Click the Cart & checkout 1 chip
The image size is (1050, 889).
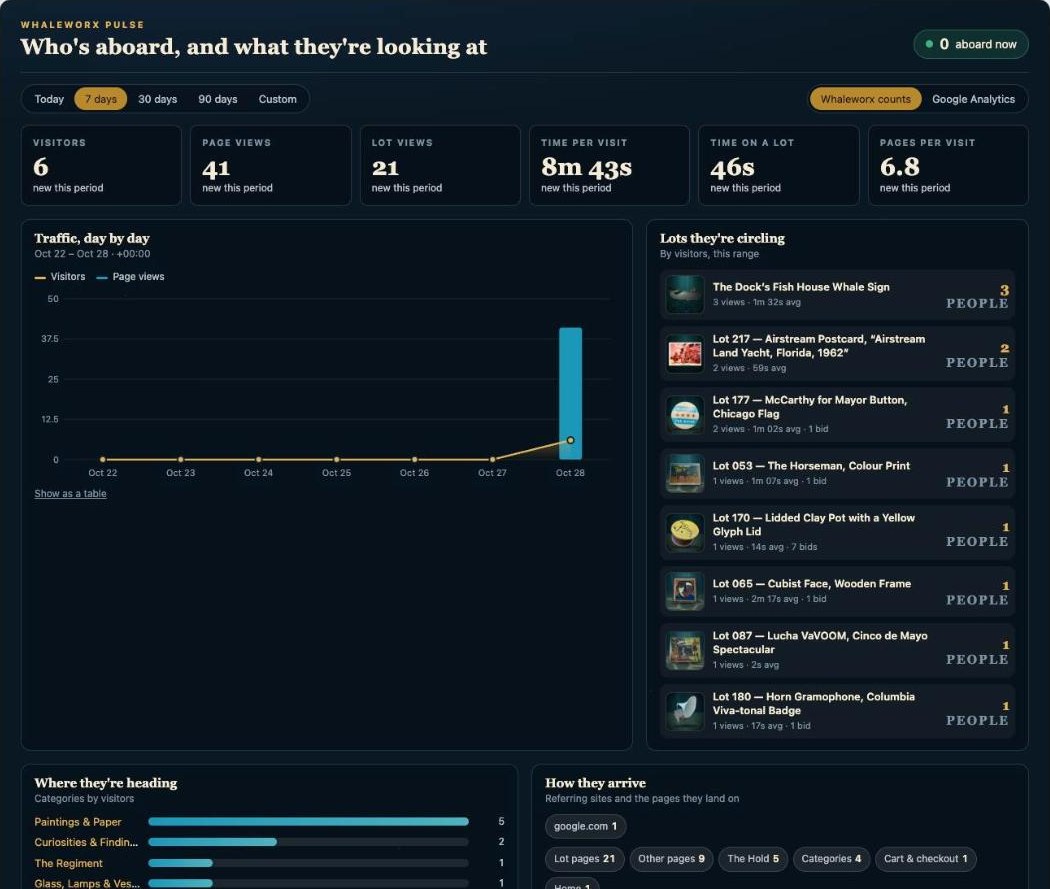(925, 858)
